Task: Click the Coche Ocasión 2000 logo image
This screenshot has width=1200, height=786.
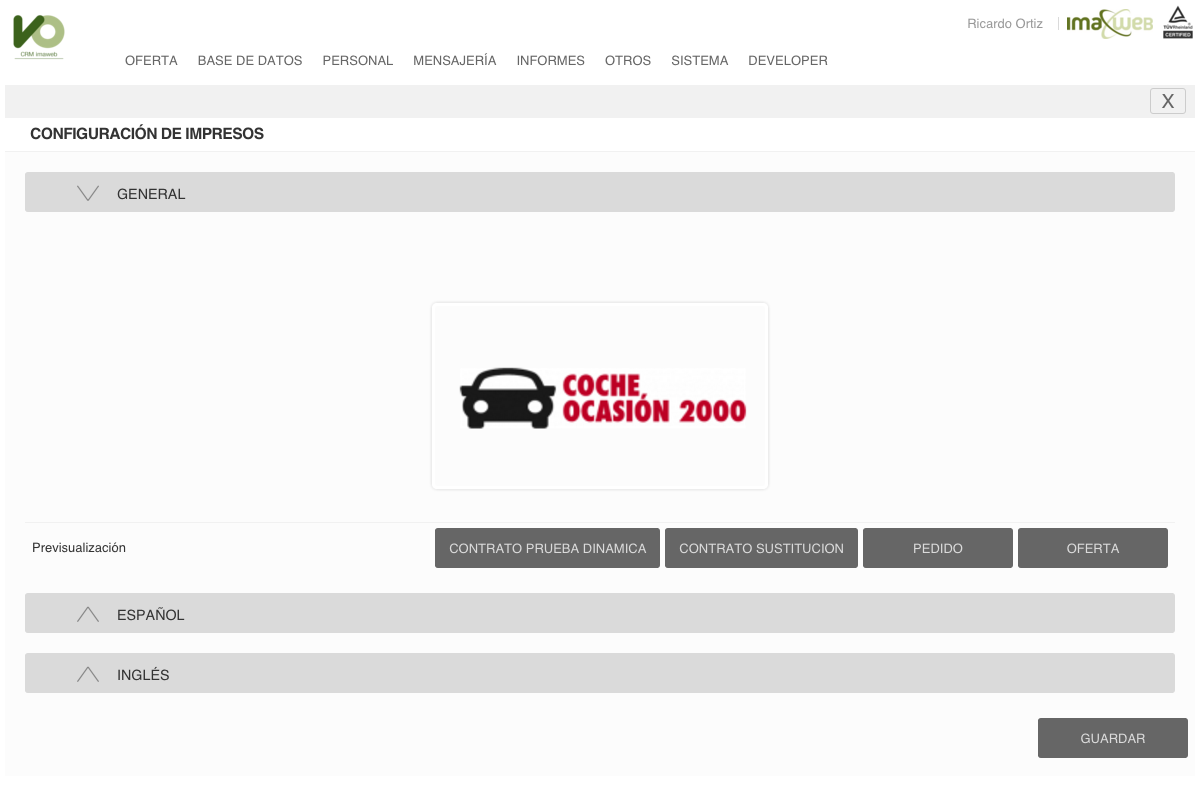Action: click(x=600, y=396)
